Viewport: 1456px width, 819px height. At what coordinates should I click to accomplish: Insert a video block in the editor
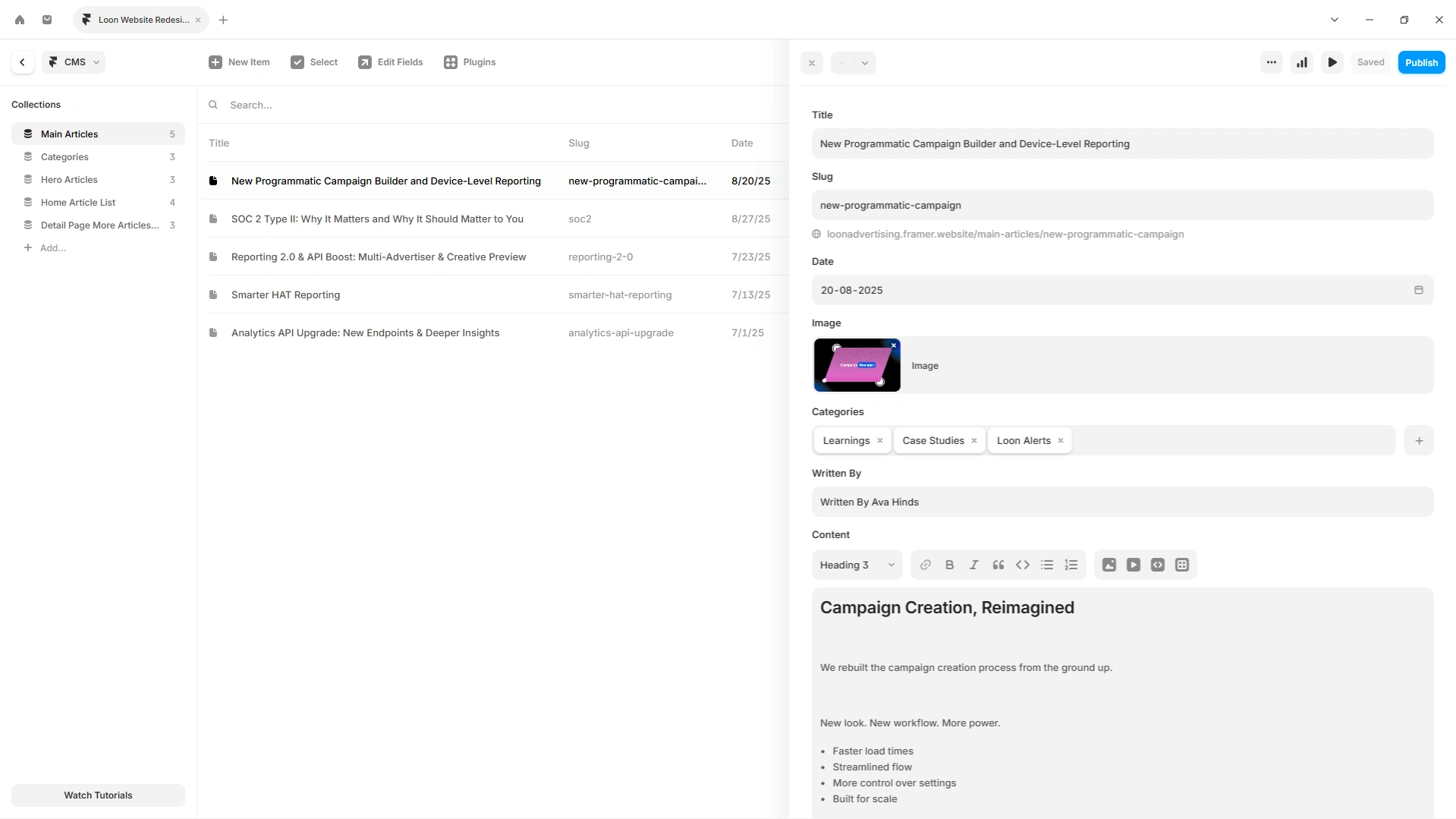1133,565
